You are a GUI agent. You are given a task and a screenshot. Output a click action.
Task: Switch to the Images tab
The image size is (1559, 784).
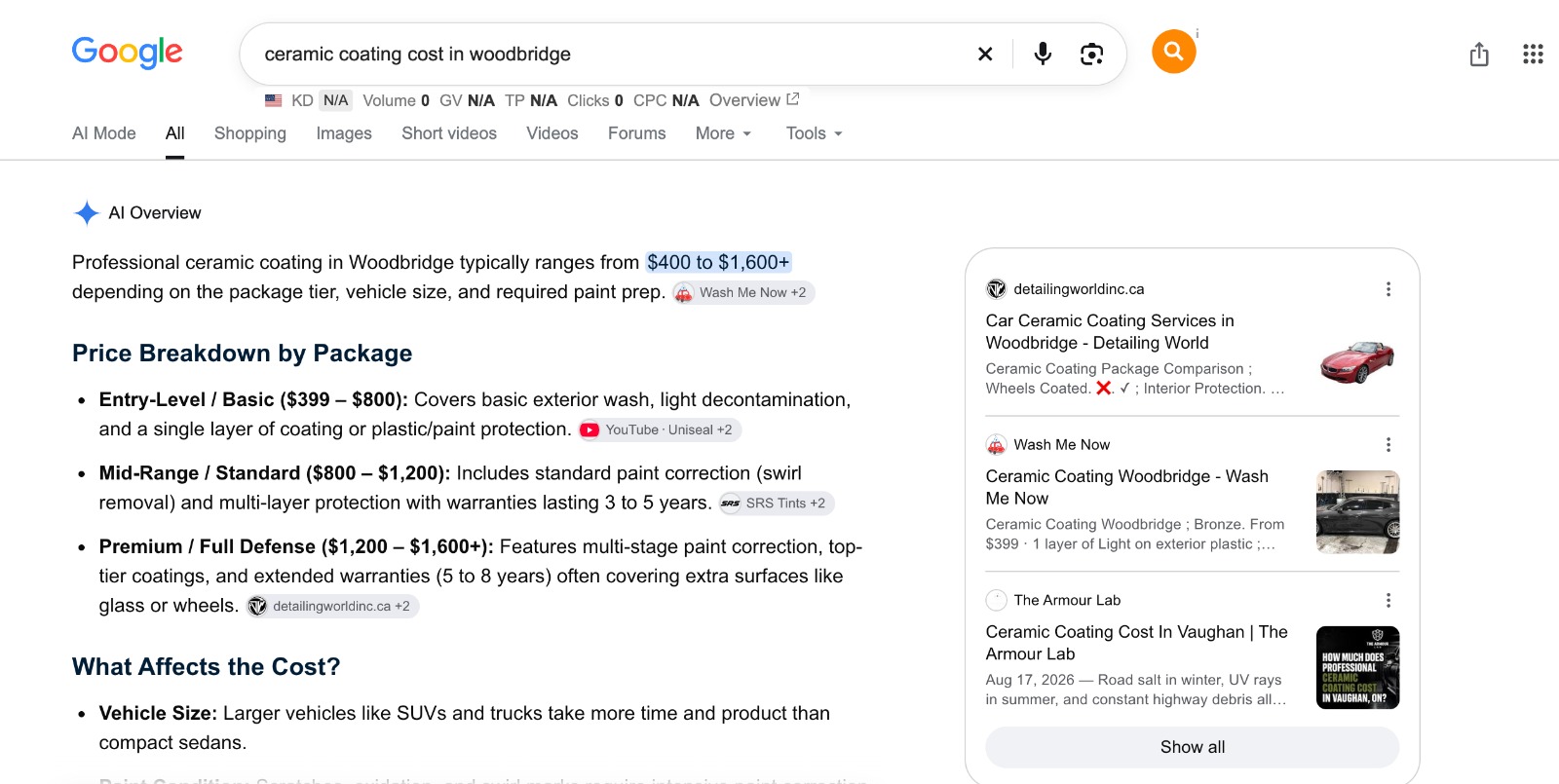tap(344, 133)
